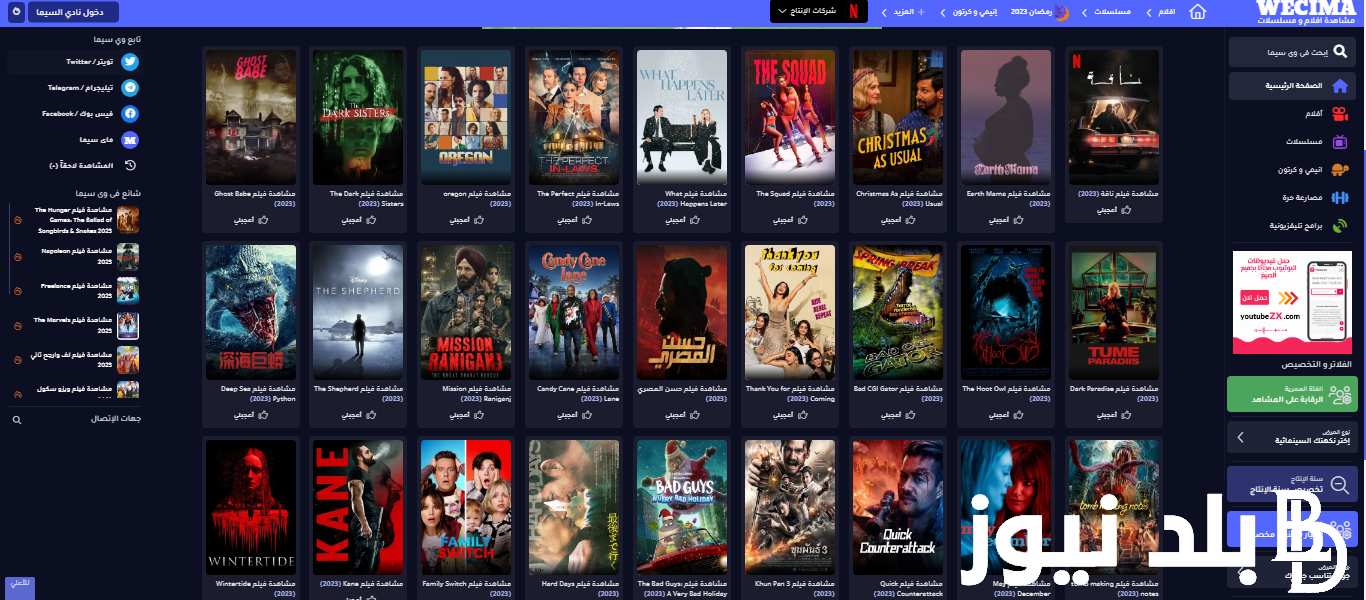1366x600 pixels.
Task: Click the دخول نادي السيما login button
Action: point(72,12)
